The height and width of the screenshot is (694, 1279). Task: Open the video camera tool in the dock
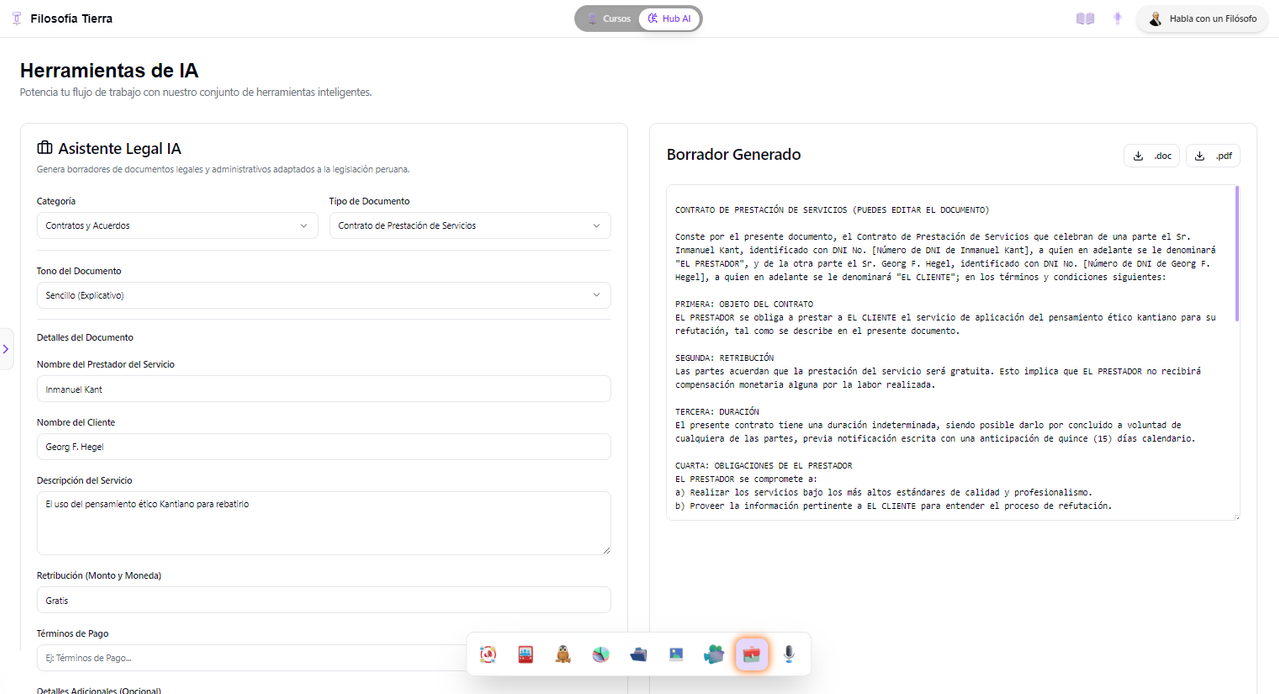tap(713, 654)
